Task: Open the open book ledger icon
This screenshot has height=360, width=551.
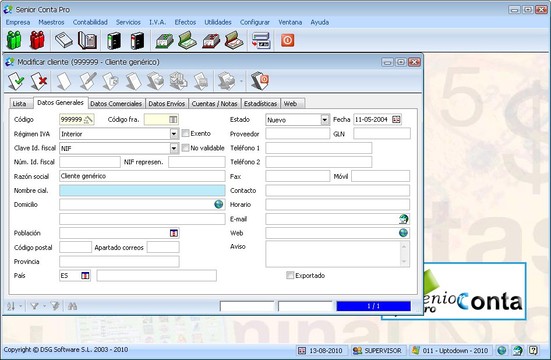Action: tap(87, 40)
